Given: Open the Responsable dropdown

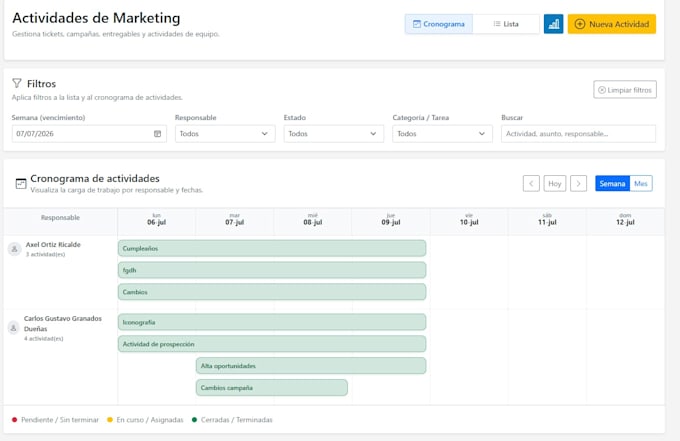Looking at the screenshot, I should [x=225, y=134].
